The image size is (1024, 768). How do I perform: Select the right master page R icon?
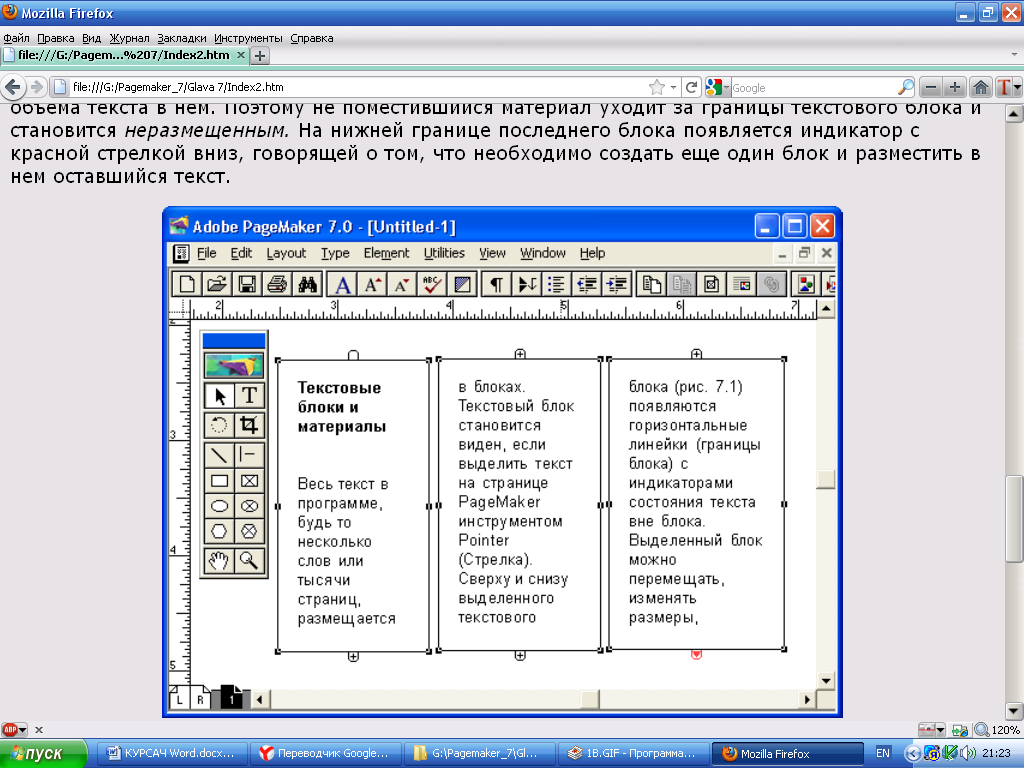coord(200,698)
